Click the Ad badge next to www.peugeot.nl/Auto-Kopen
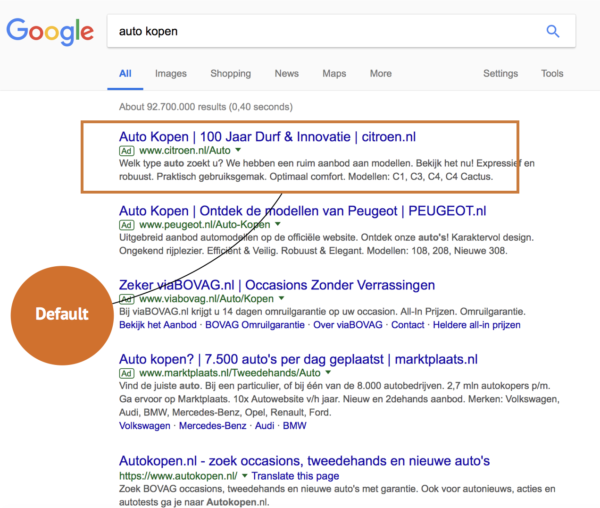 (x=127, y=225)
